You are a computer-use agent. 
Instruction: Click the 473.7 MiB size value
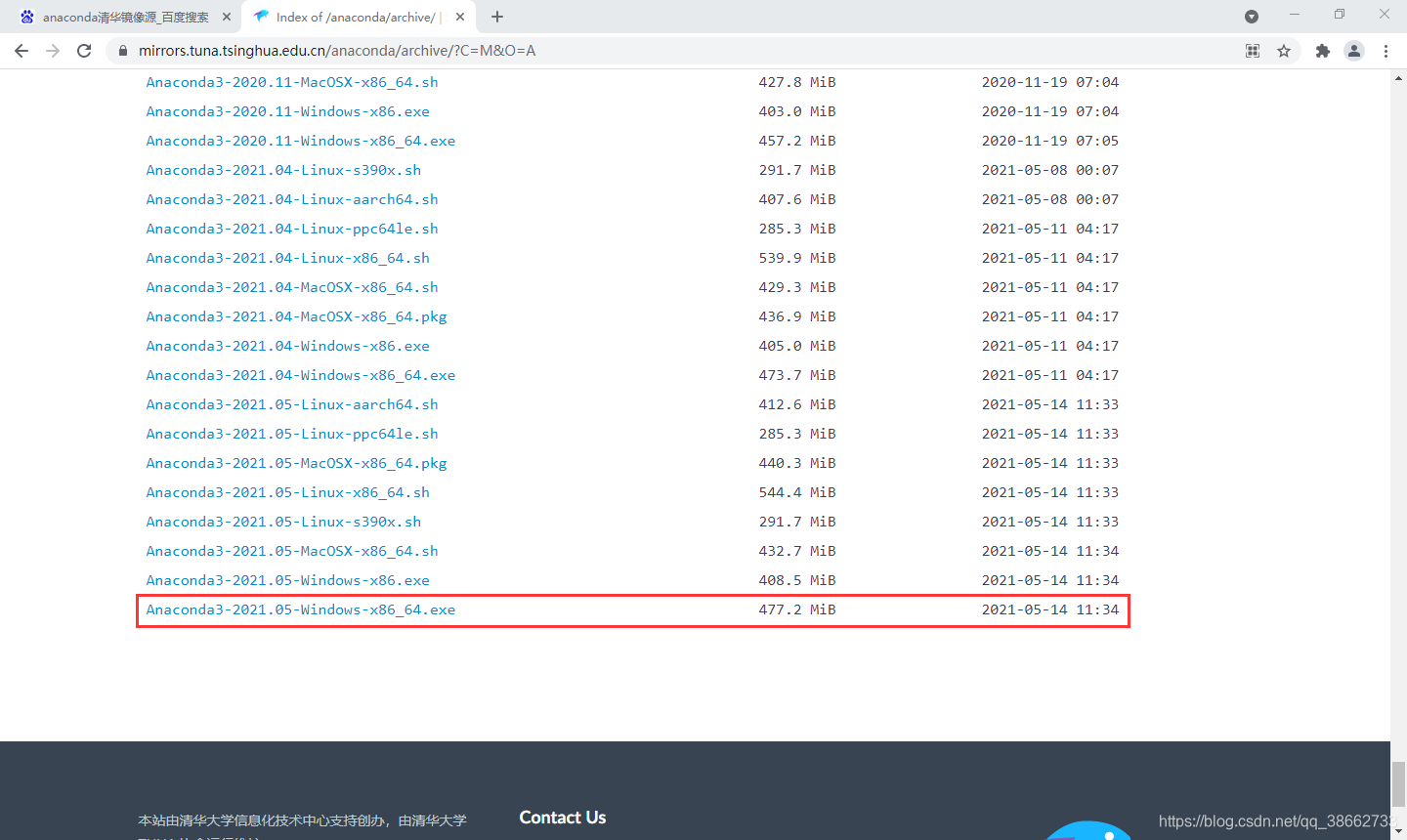[797, 375]
